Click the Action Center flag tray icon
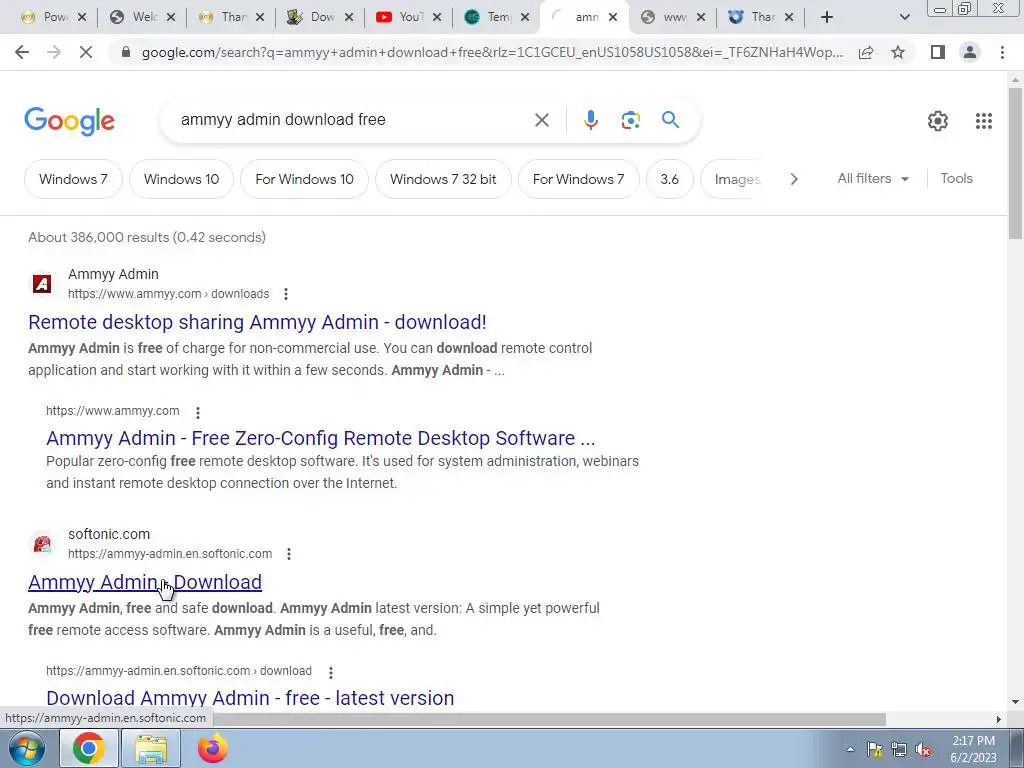The height and width of the screenshot is (768, 1024). pos(874,750)
